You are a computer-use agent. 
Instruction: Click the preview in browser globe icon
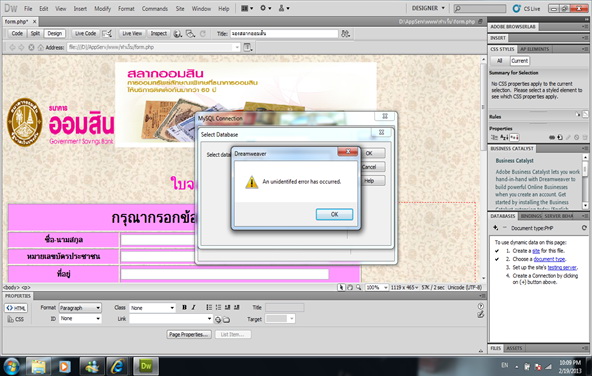point(177,34)
